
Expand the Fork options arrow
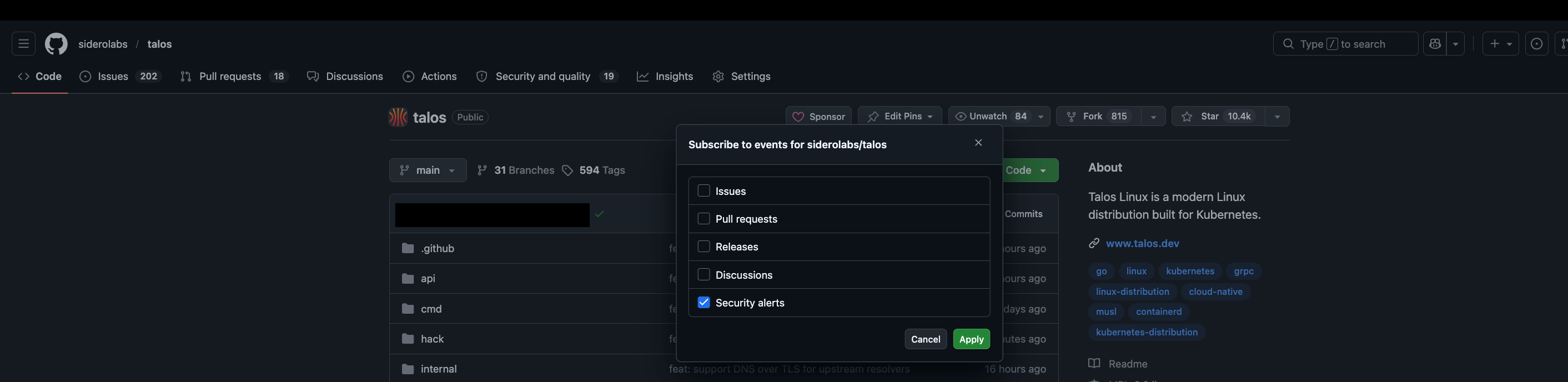pos(1153,116)
